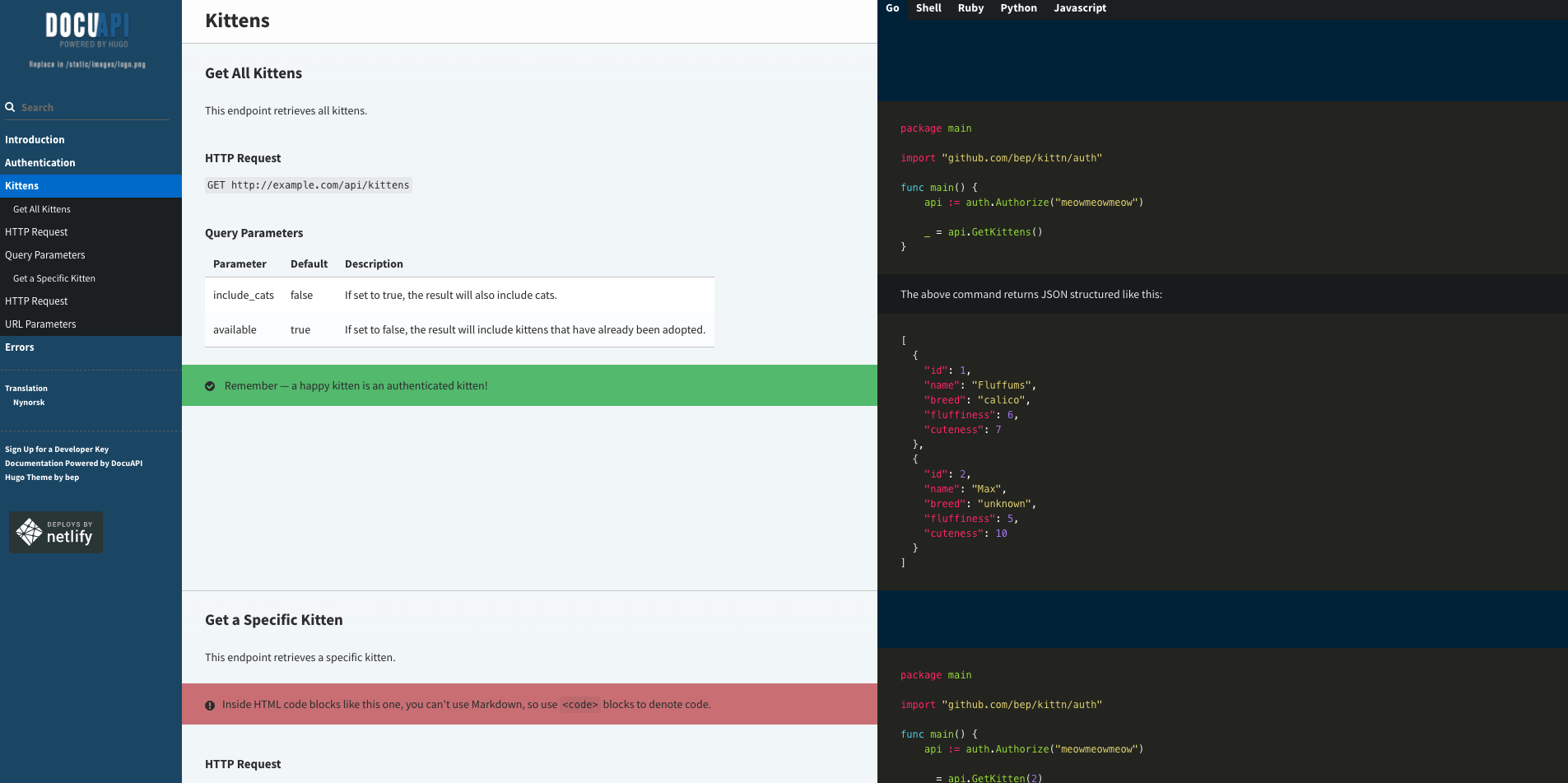
Task: Open Hugo Theme by bep link
Action: [x=42, y=478]
